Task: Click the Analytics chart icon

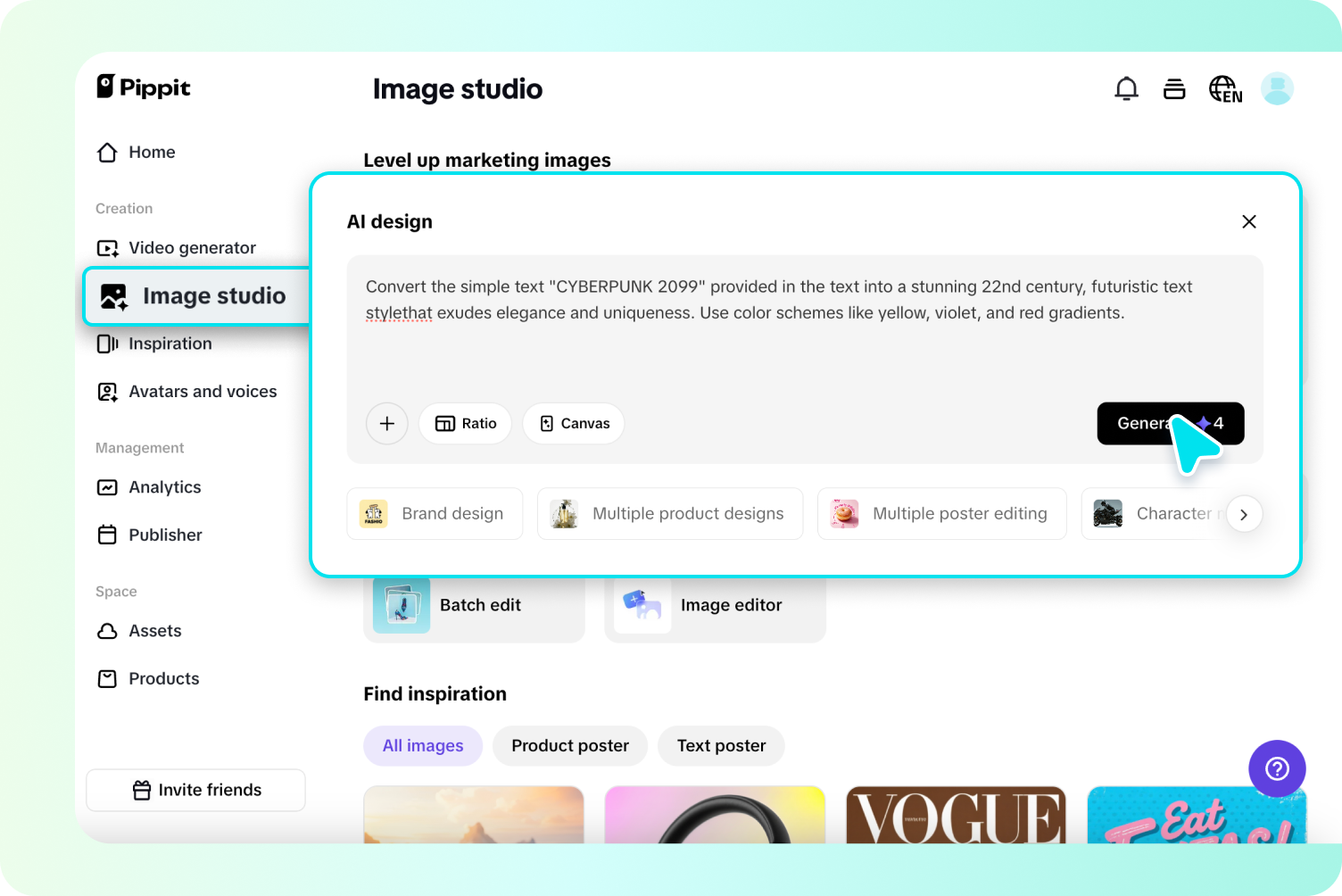Action: point(107,487)
